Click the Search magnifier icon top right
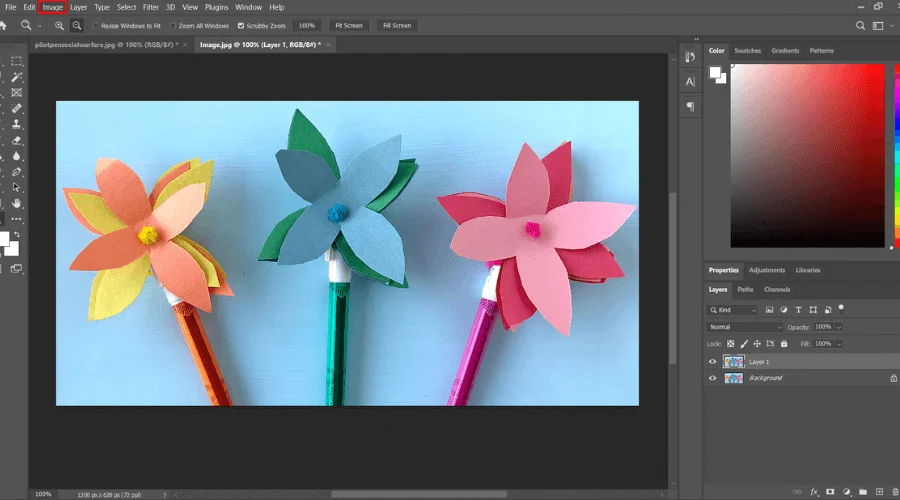The width and height of the screenshot is (900, 500). point(860,25)
